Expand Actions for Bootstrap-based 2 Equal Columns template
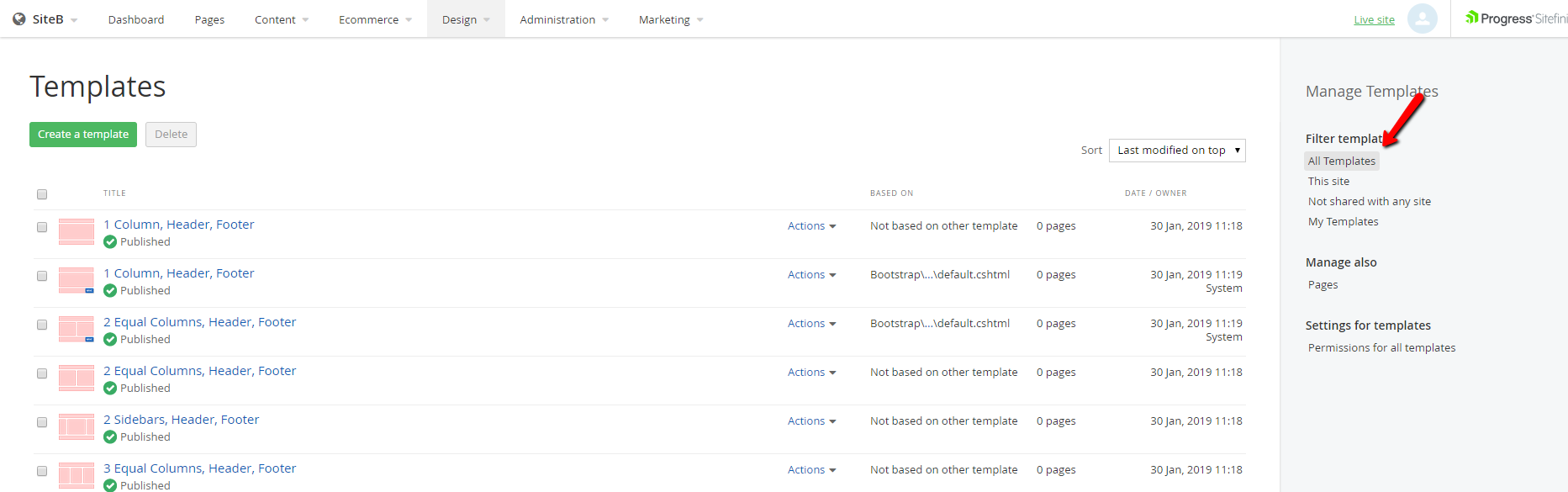The height and width of the screenshot is (492, 1568). (811, 324)
